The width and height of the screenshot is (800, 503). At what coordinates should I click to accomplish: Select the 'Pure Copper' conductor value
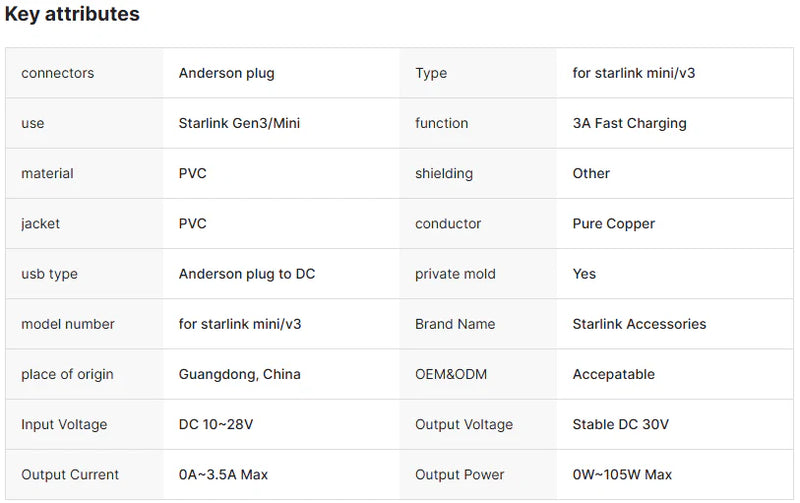click(614, 224)
